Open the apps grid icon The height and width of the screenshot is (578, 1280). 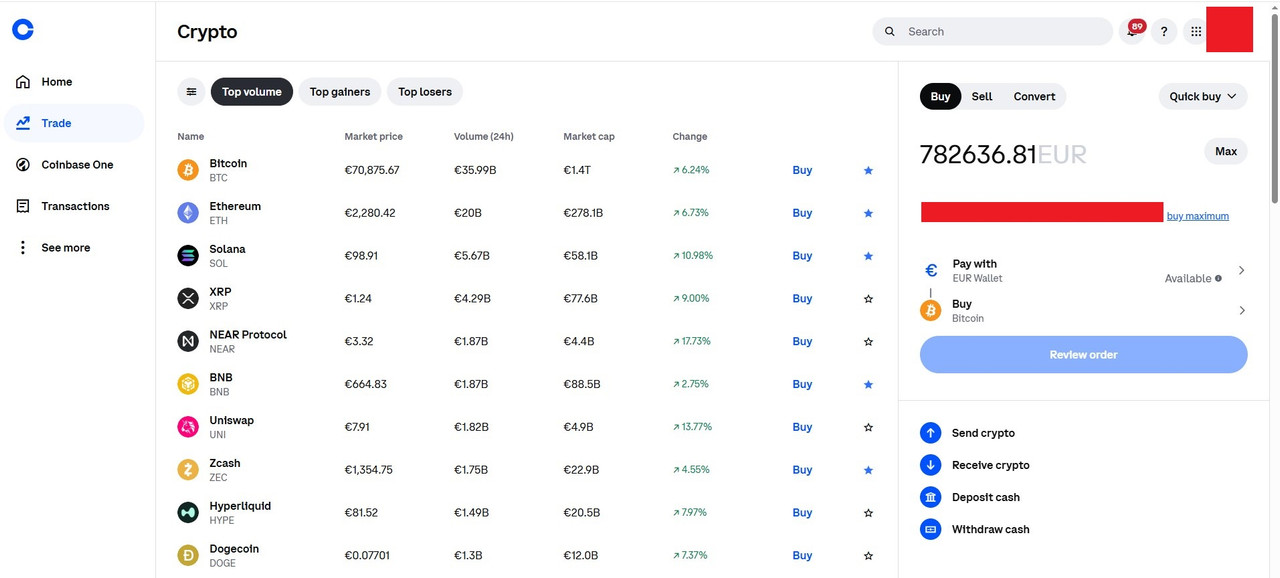point(1196,31)
